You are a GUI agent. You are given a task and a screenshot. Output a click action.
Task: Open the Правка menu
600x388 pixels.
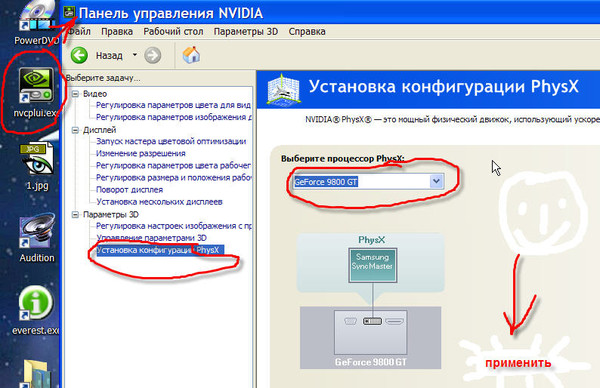117,31
